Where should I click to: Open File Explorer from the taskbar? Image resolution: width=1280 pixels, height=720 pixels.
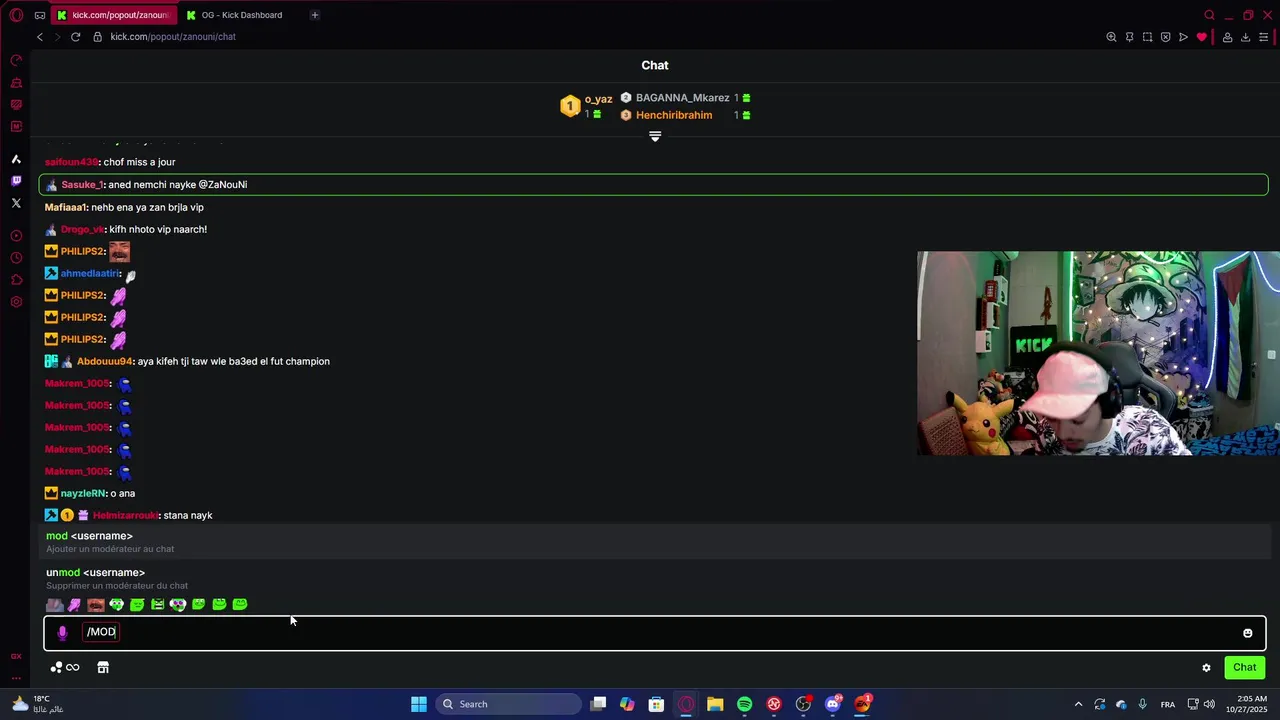coord(715,704)
